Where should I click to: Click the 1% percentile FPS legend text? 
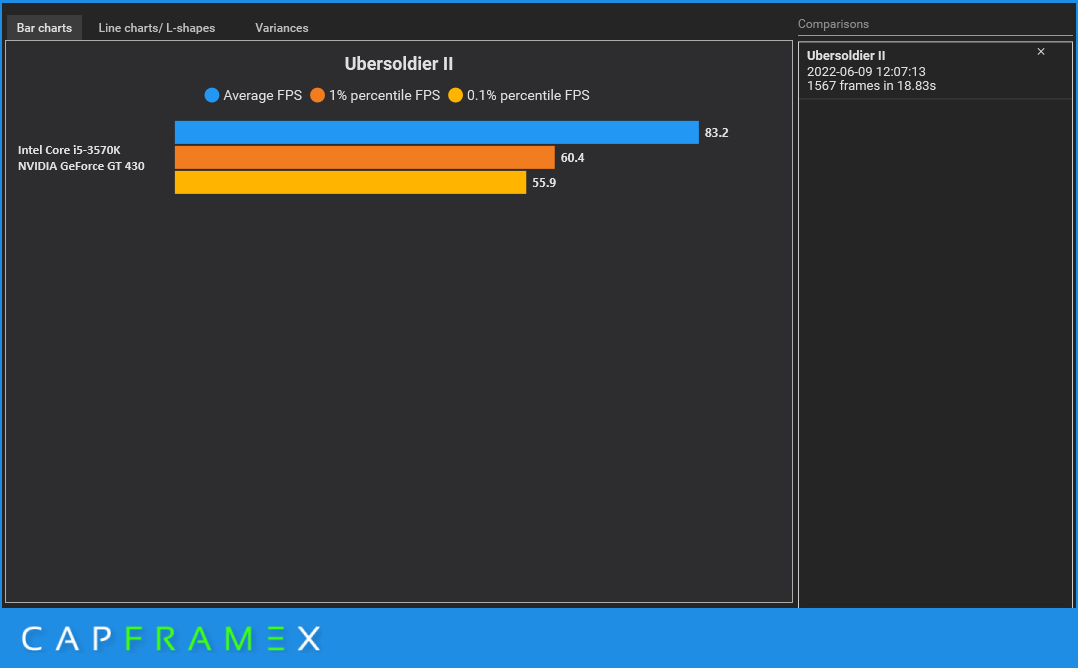tap(384, 96)
